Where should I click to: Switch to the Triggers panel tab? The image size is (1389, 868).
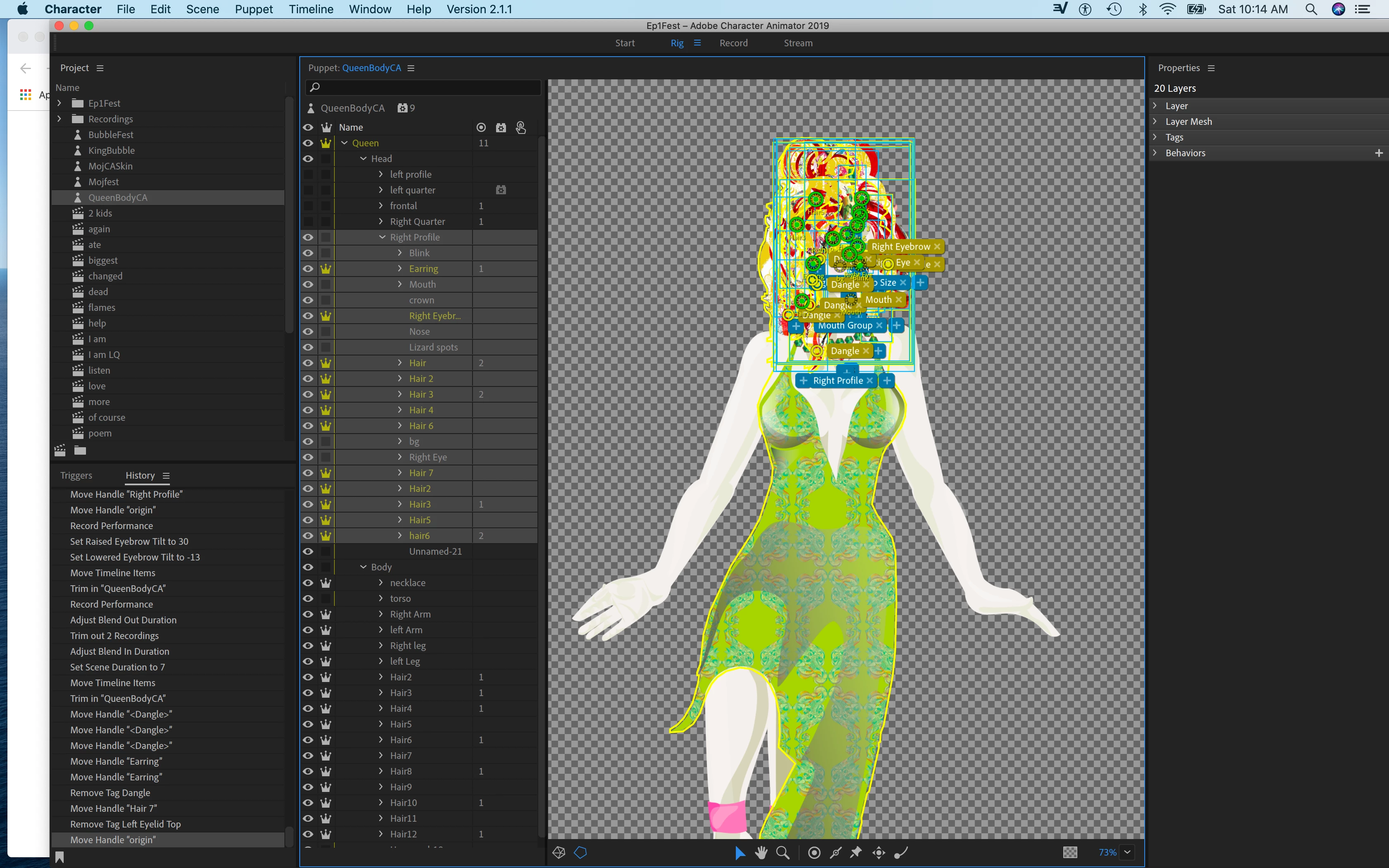pyautogui.click(x=76, y=475)
